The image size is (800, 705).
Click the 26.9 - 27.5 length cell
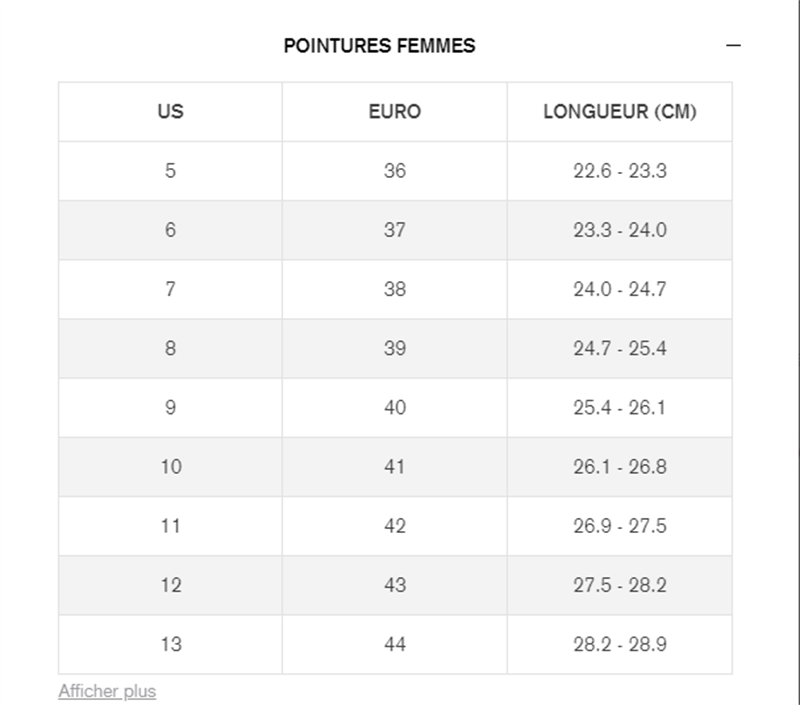pos(620,526)
